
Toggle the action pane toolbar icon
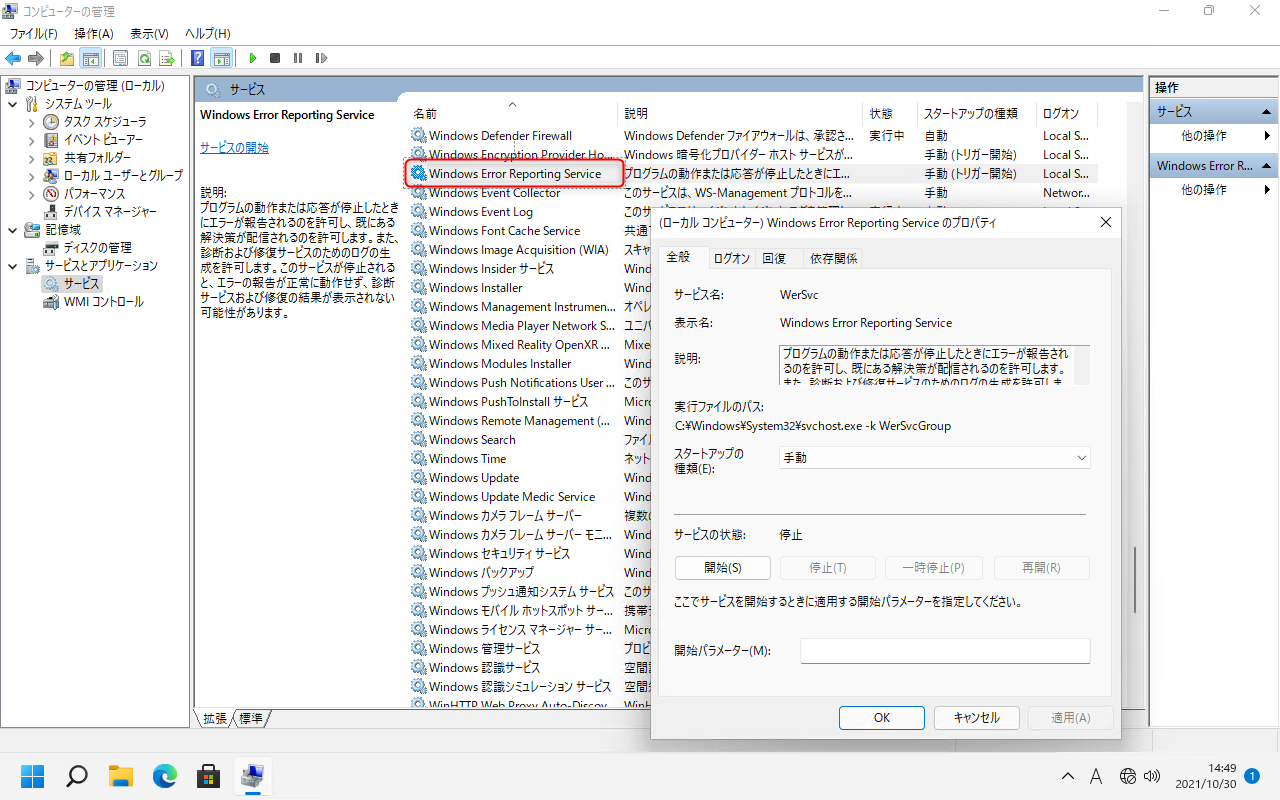pos(221,58)
